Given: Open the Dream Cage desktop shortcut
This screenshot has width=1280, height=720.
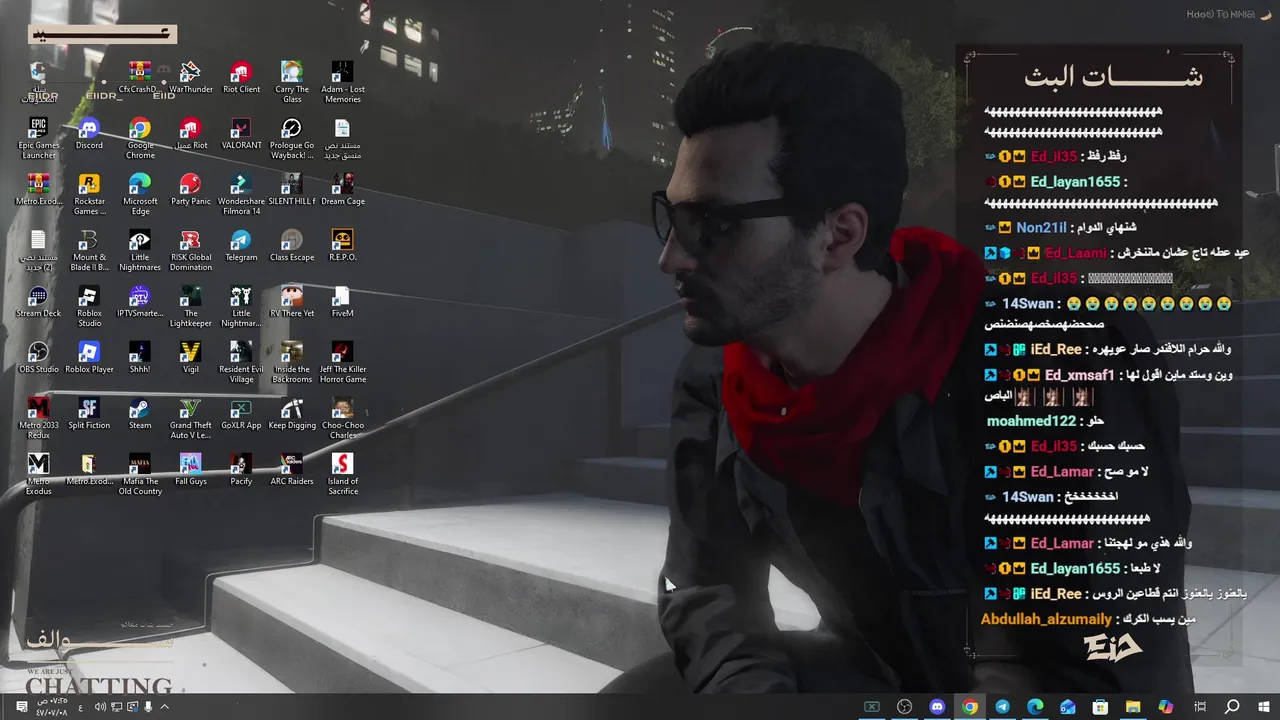Looking at the screenshot, I should point(342,190).
